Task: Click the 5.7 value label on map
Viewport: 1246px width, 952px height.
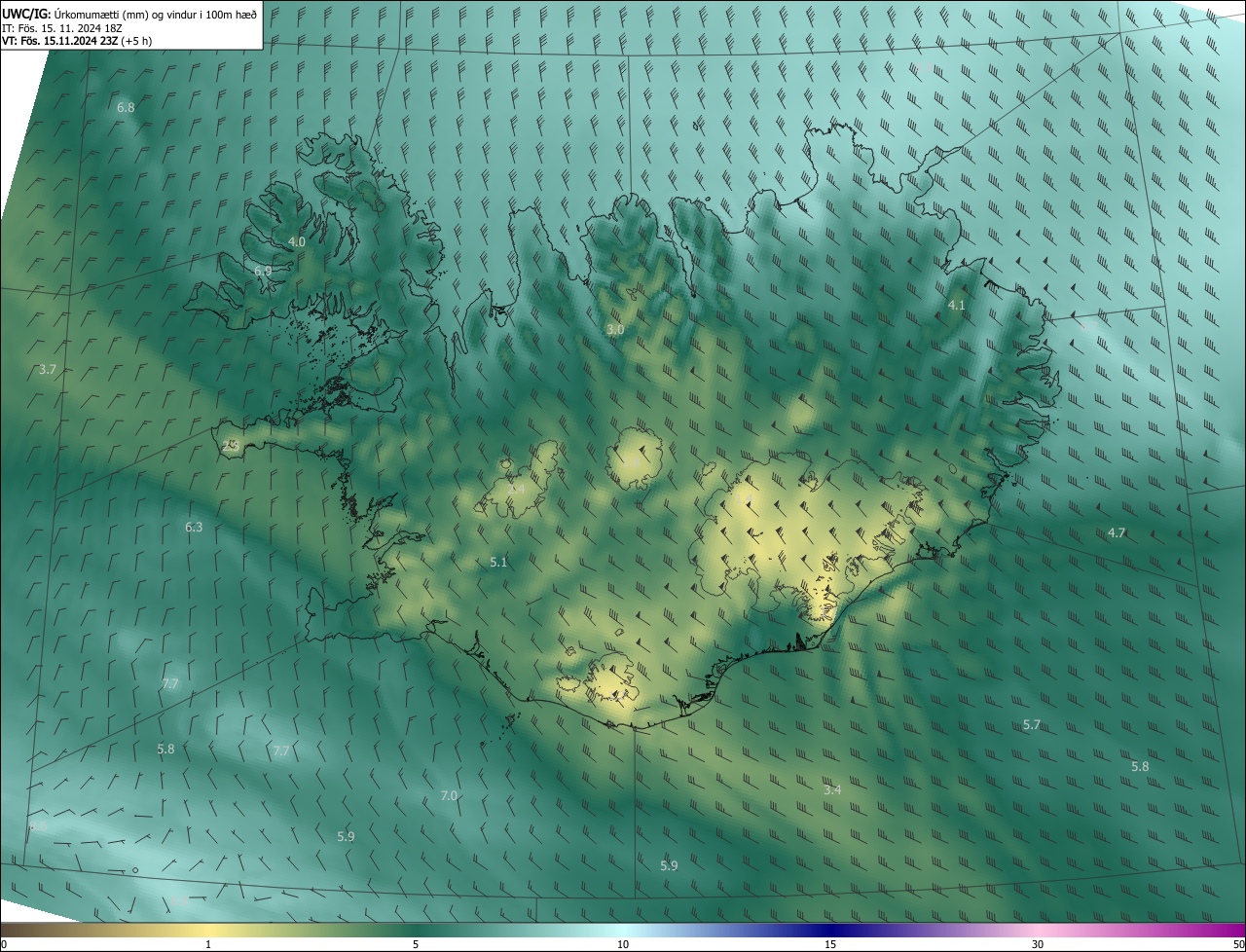Action: 1032,725
